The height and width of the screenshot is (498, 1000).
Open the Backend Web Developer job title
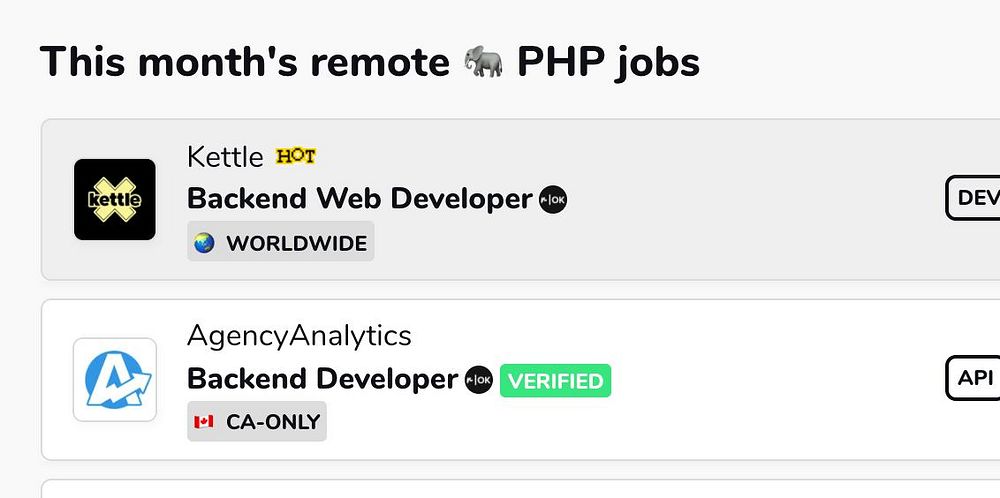point(359,199)
